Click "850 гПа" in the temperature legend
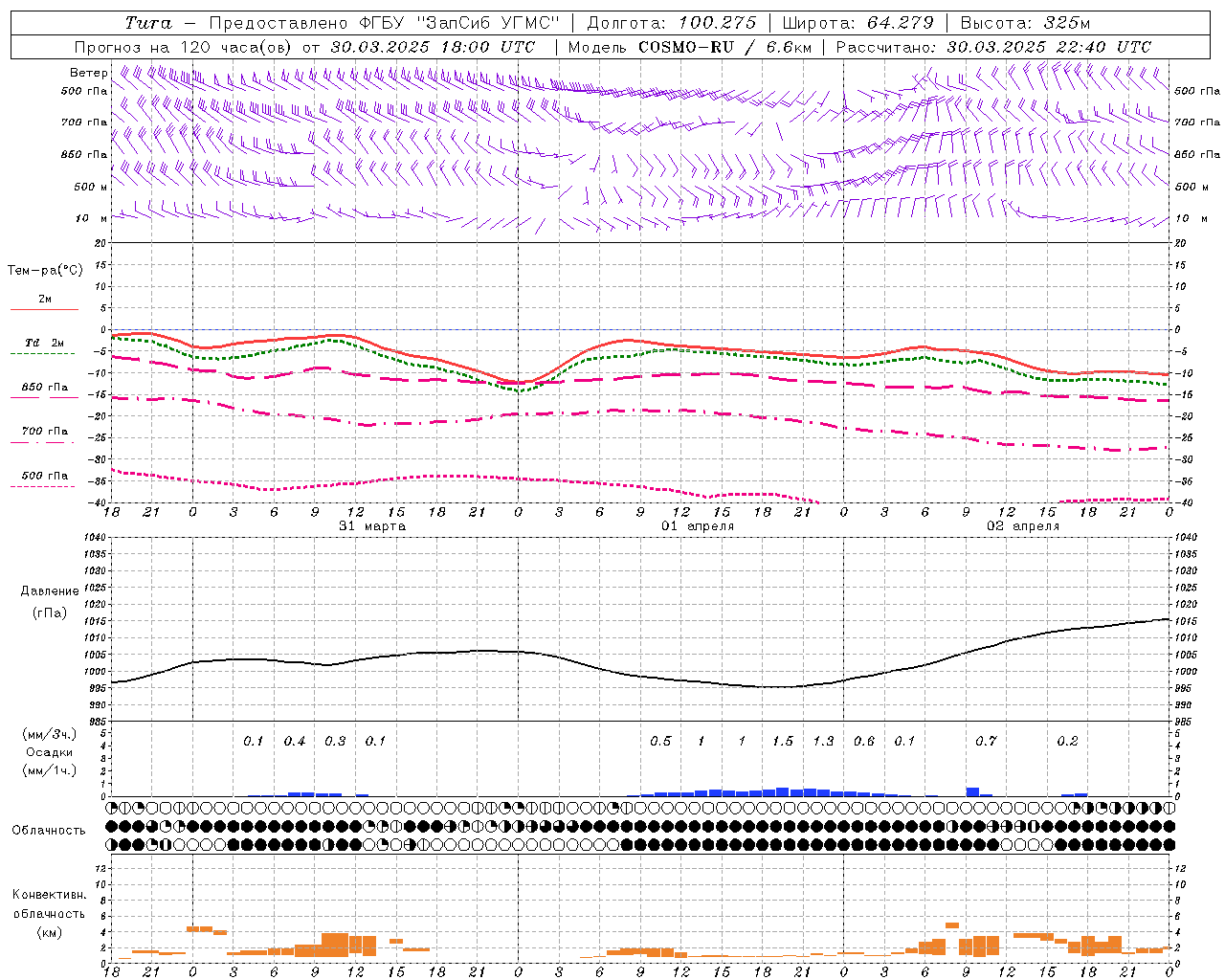 (44, 388)
